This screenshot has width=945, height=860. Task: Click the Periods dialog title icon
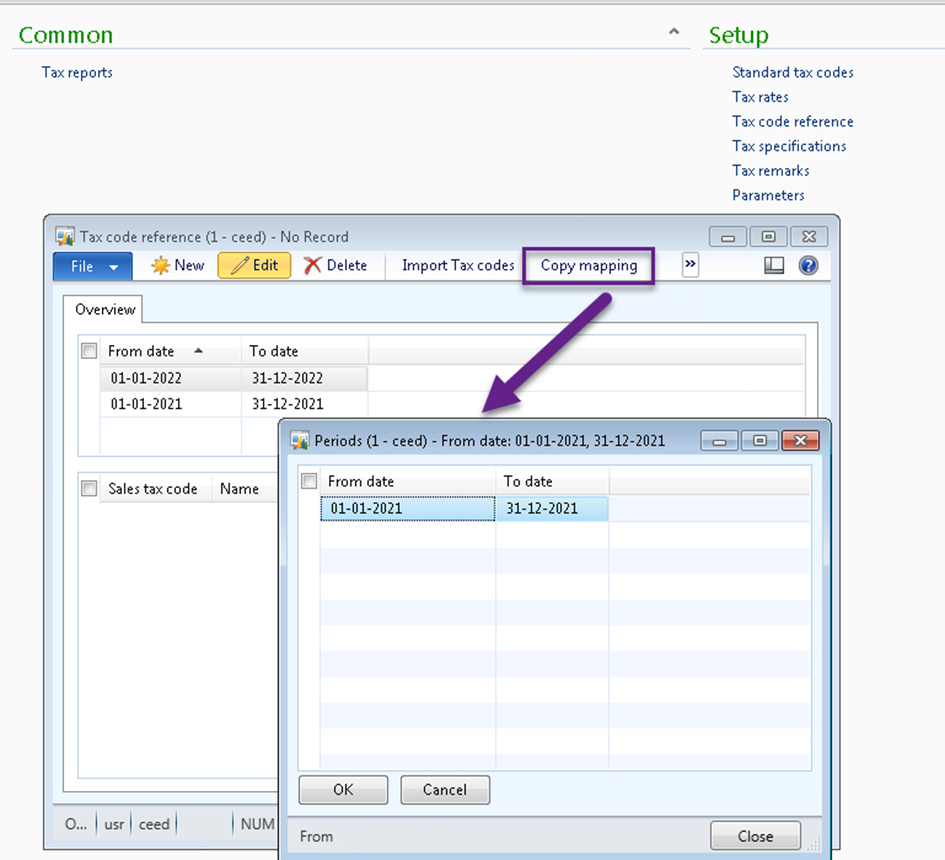click(300, 441)
